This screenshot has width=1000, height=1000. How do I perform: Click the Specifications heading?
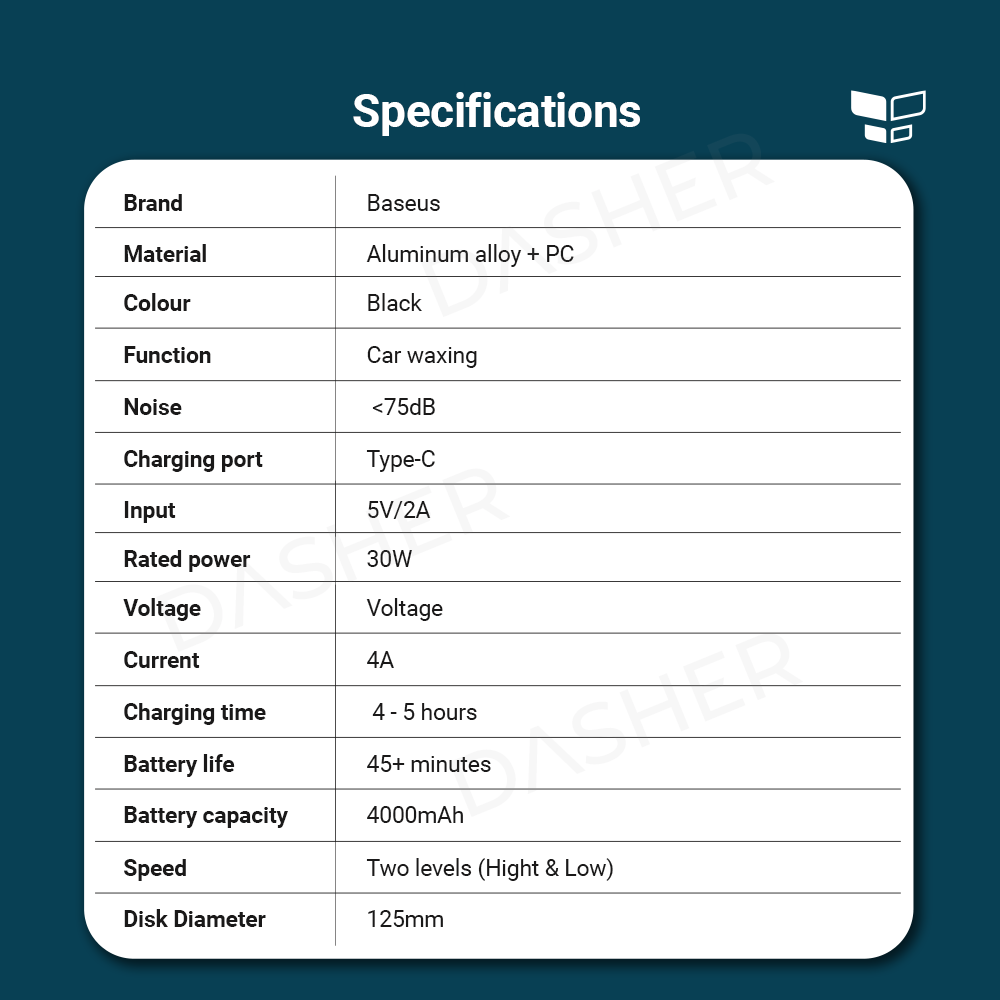(x=496, y=111)
